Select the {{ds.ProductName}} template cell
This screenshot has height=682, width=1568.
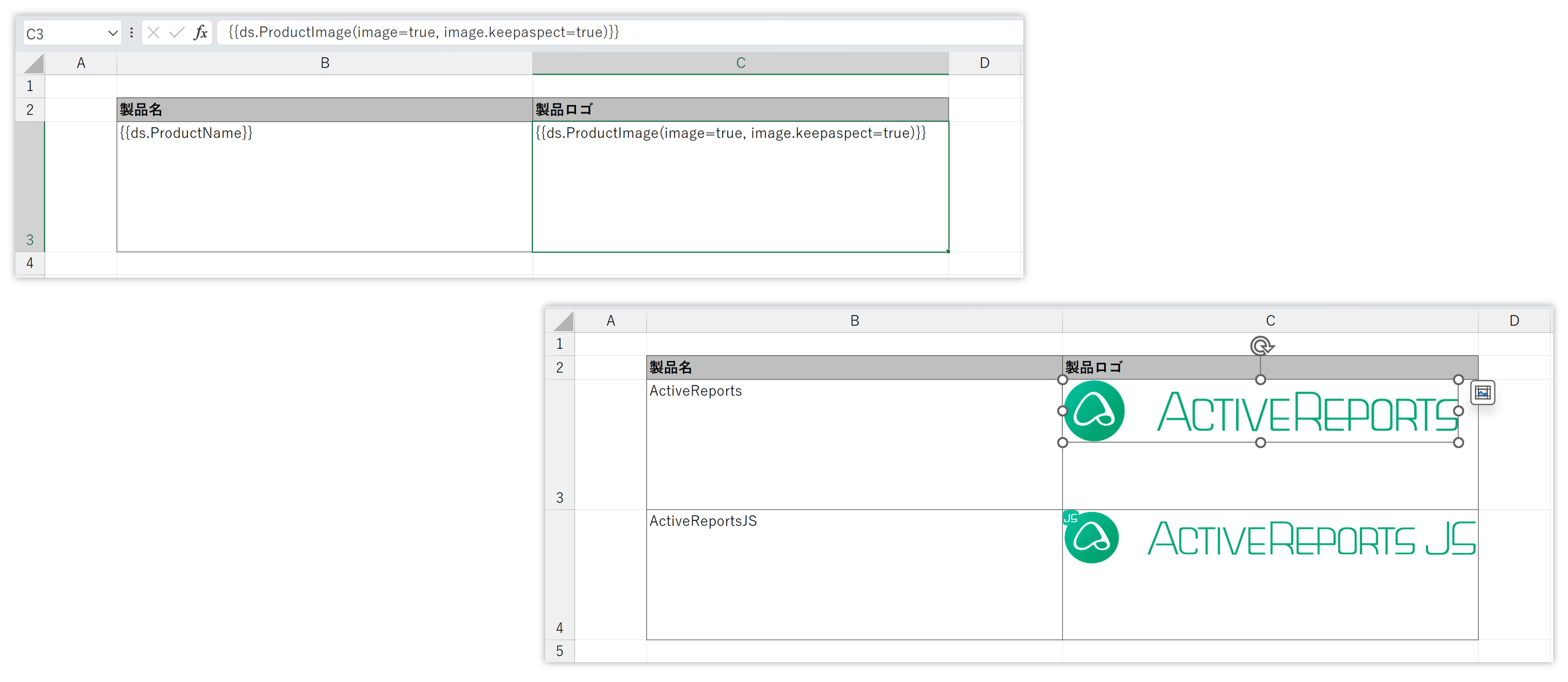[x=325, y=187]
